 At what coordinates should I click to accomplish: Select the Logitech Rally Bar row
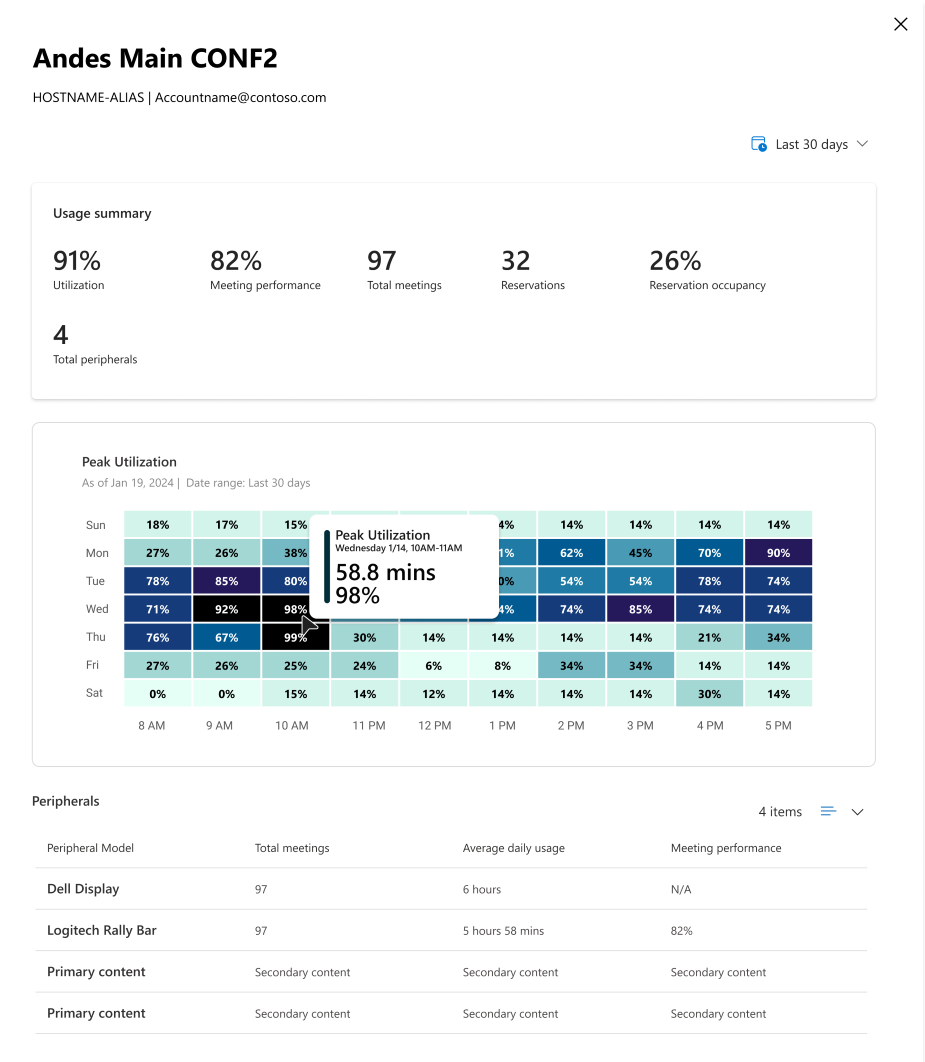pos(451,930)
